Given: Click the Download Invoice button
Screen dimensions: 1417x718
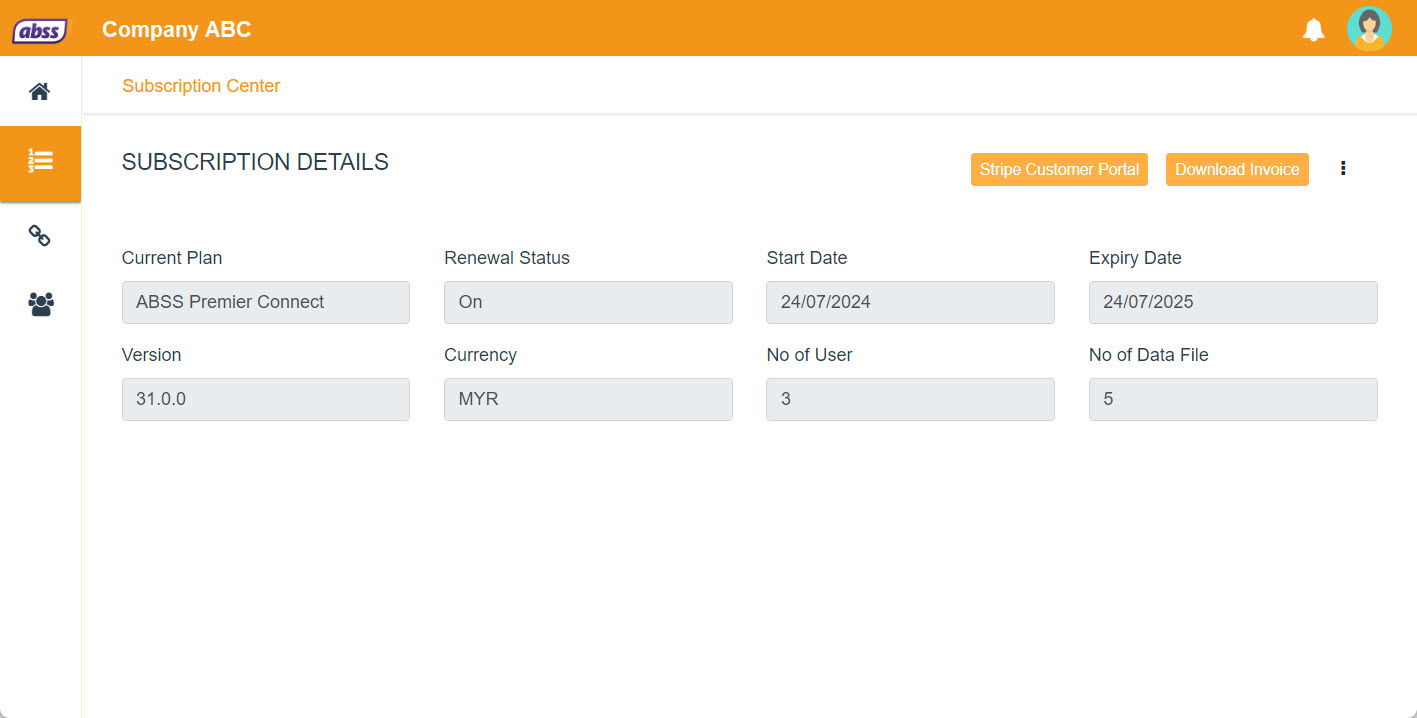Looking at the screenshot, I should tap(1237, 170).
